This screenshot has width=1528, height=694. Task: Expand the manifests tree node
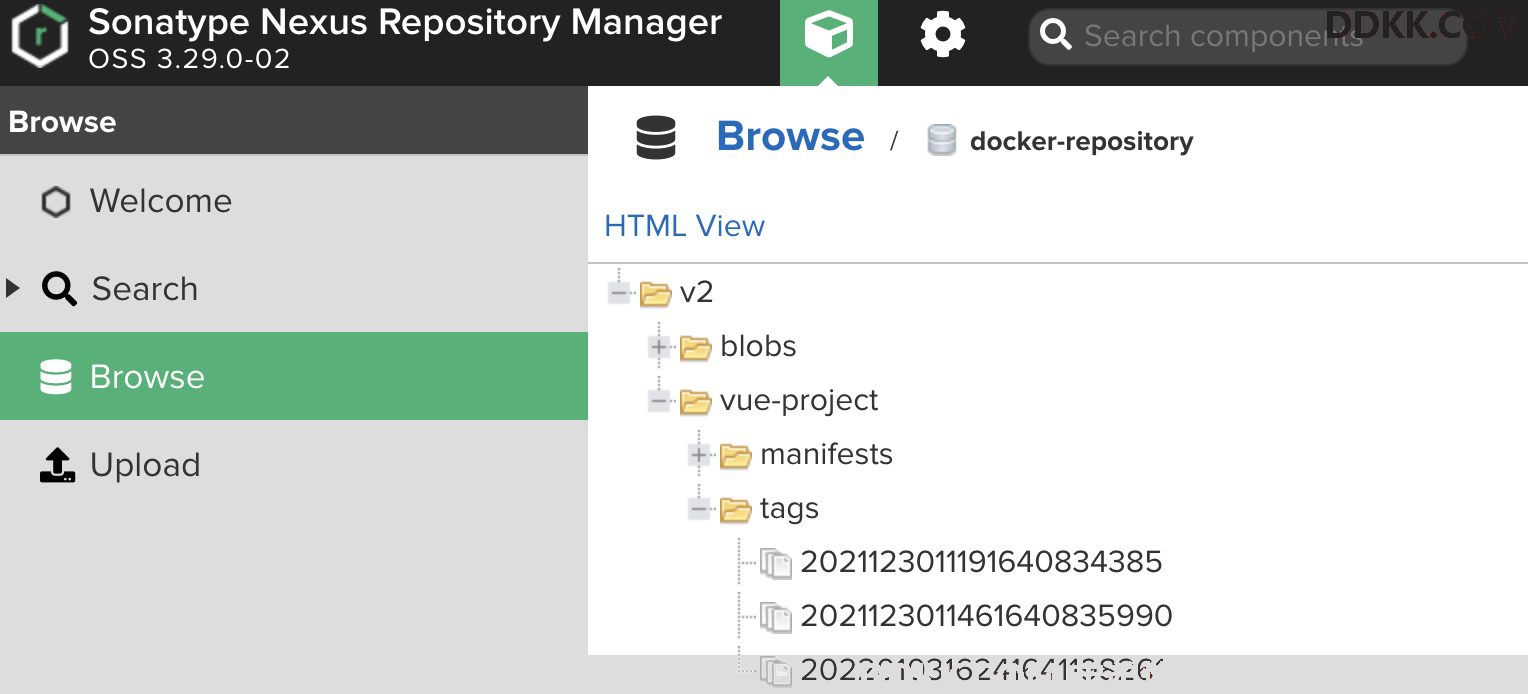(x=700, y=455)
